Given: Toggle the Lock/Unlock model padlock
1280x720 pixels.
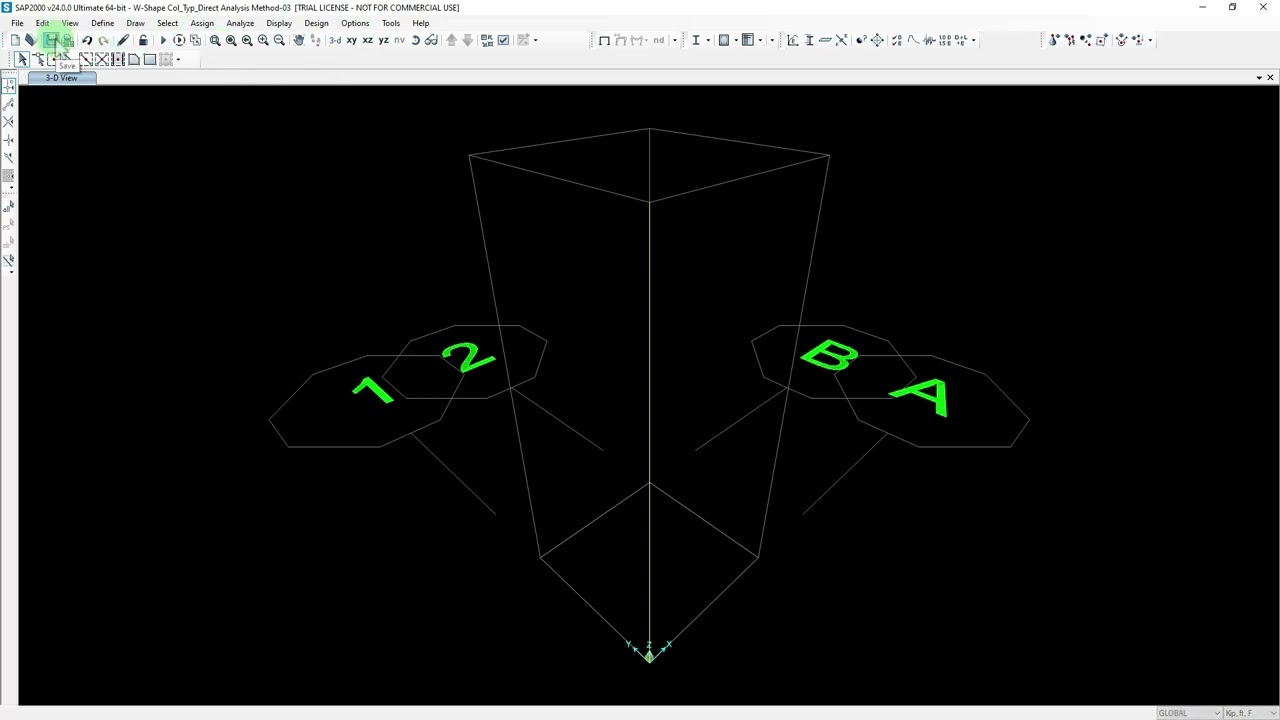Looking at the screenshot, I should tap(143, 40).
